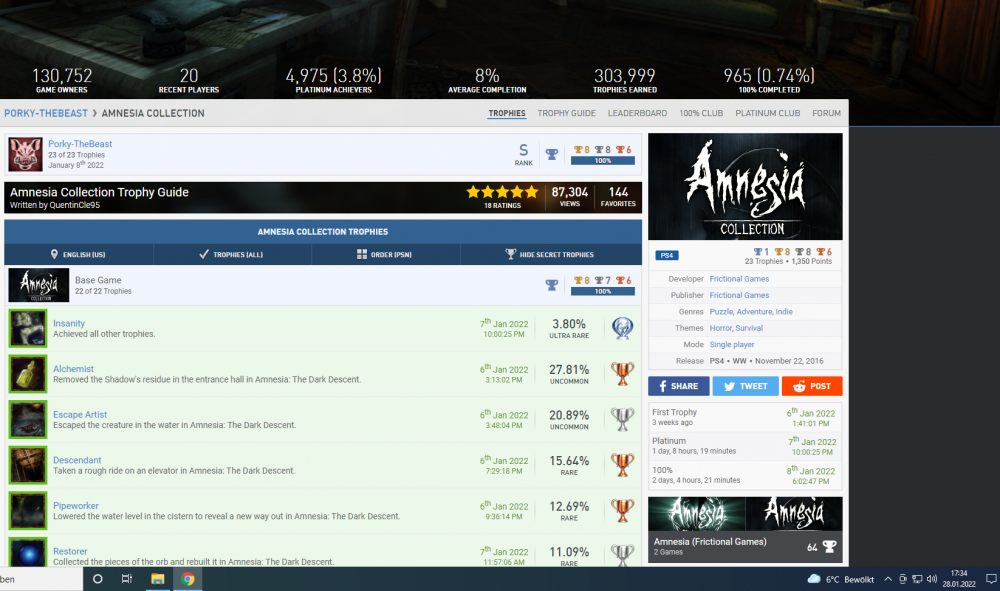Go to the Platinum Club tab
Viewport: 1000px width, 591px height.
(767, 114)
